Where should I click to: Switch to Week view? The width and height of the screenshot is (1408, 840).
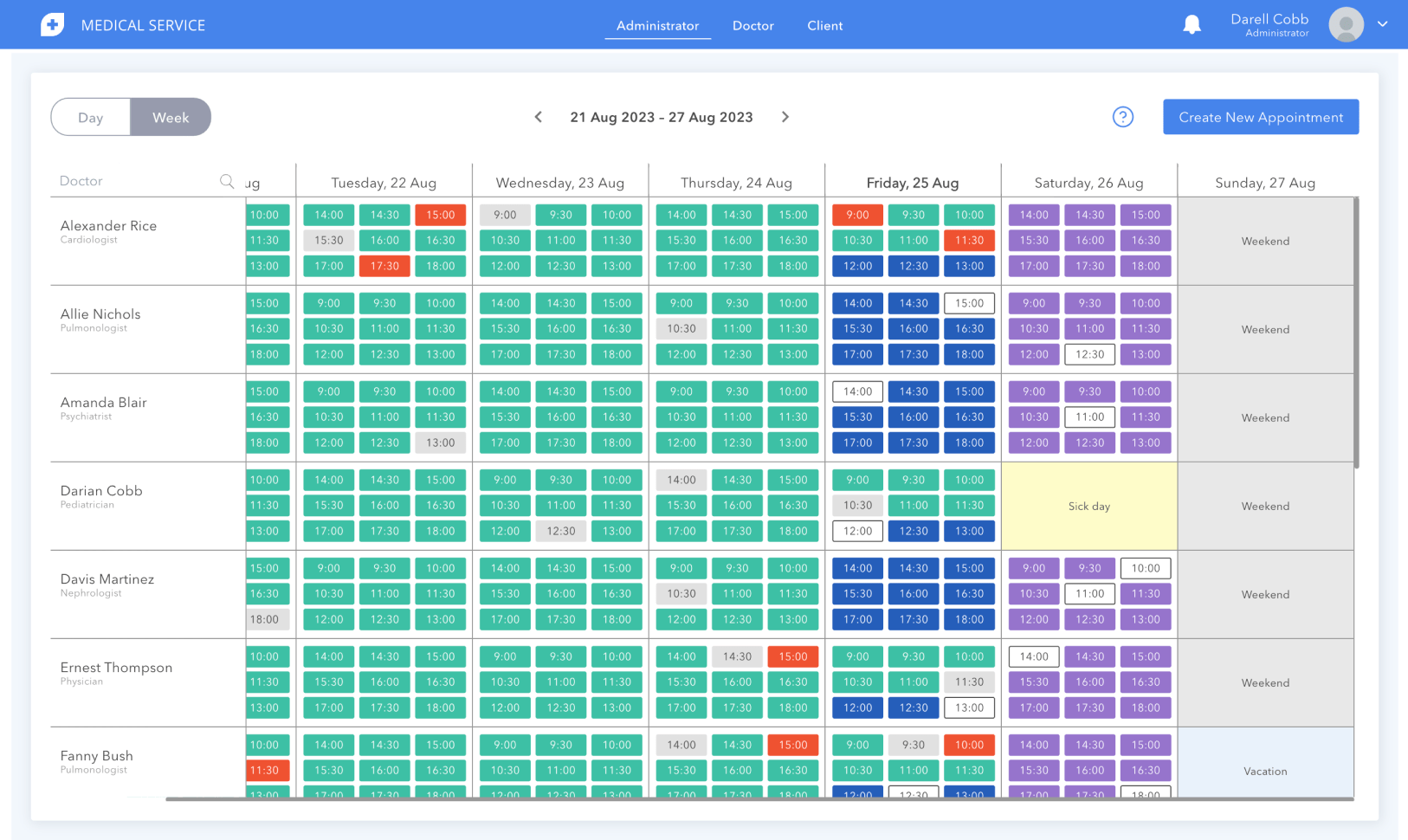171,118
